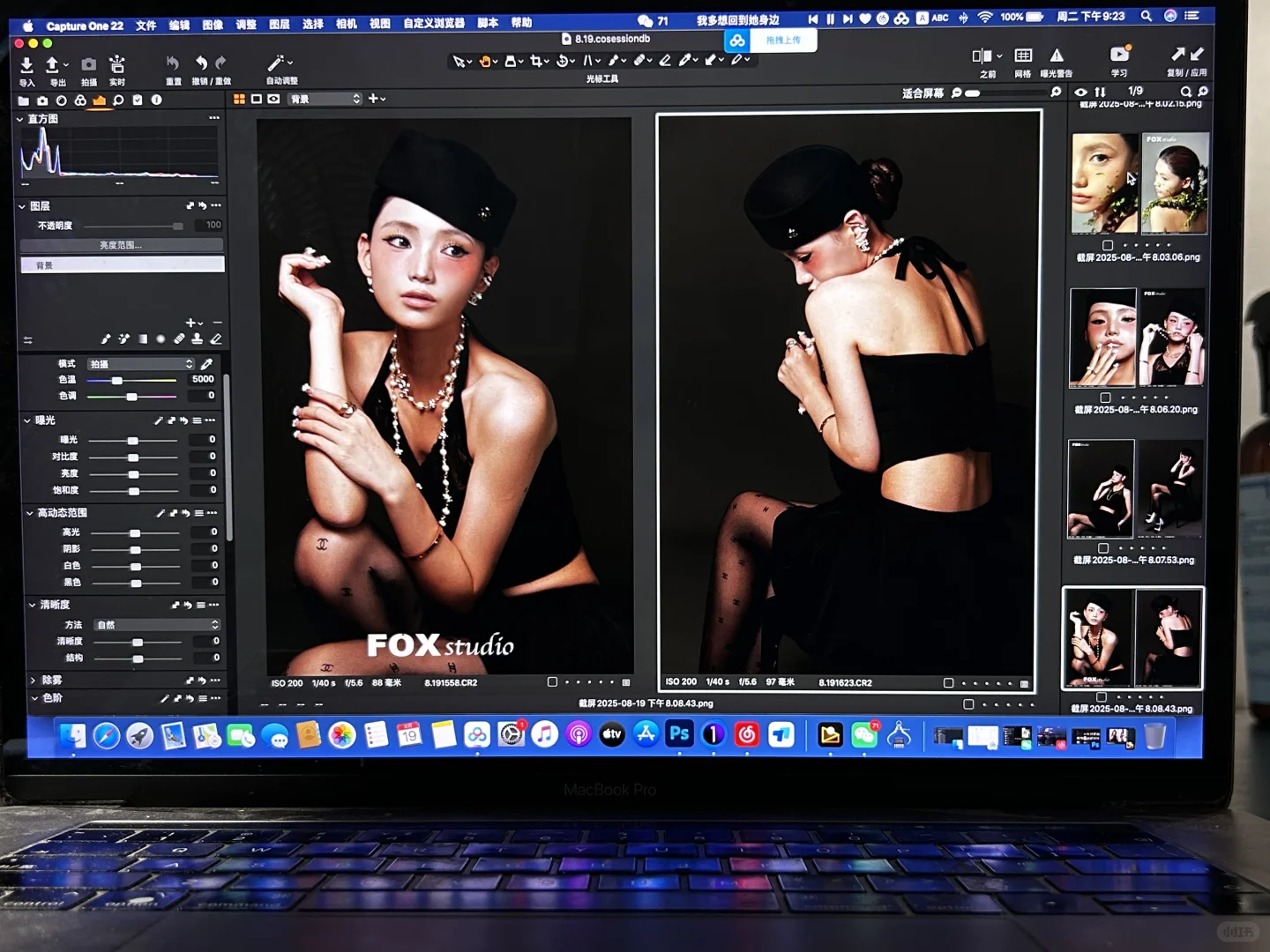Select the Keystone cursor tool
This screenshot has height=952, width=1270.
pyautogui.click(x=587, y=61)
